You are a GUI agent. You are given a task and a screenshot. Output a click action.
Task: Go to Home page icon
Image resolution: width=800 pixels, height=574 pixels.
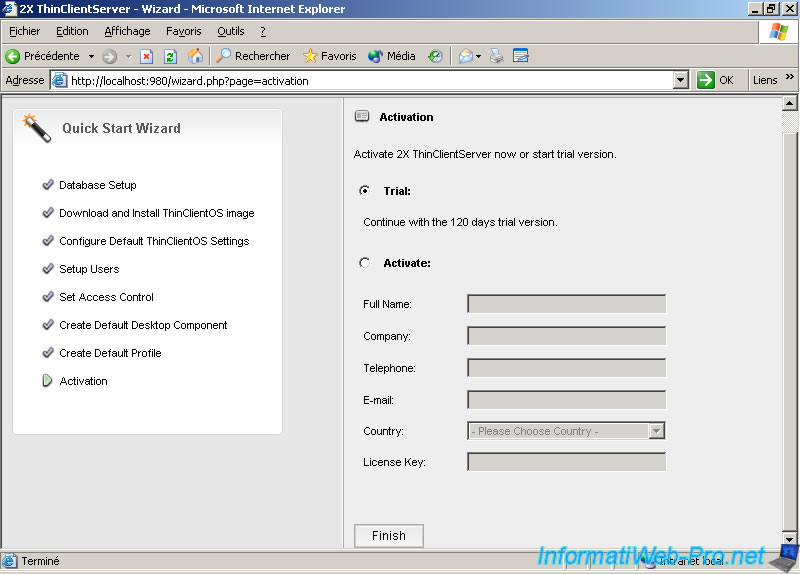pos(196,56)
